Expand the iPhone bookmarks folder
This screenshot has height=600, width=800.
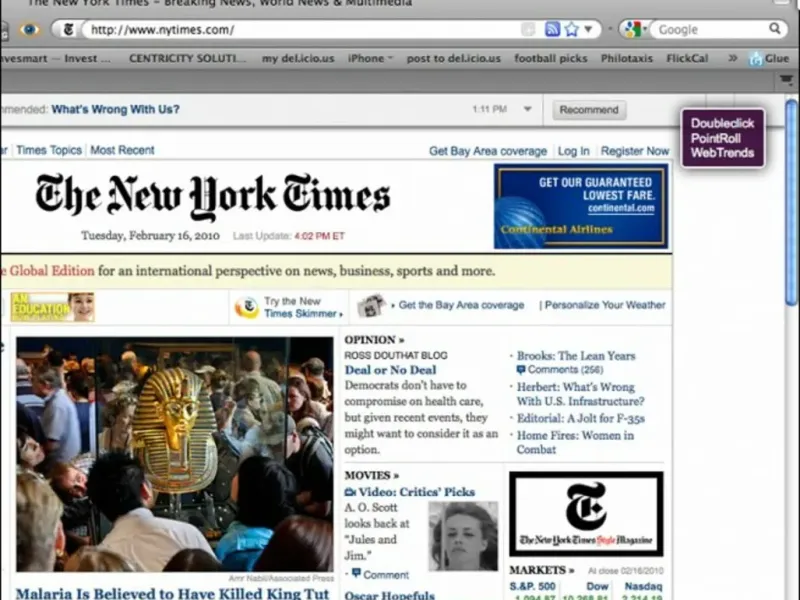pos(370,58)
